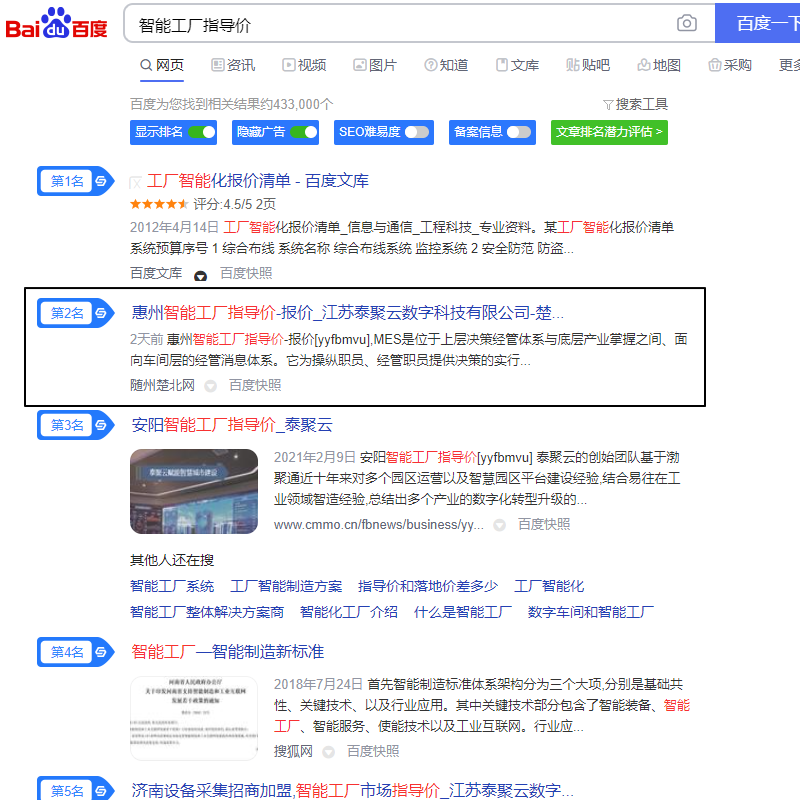The width and height of the screenshot is (800, 800).
Task: Open camera image search icon
Action: [x=686, y=23]
